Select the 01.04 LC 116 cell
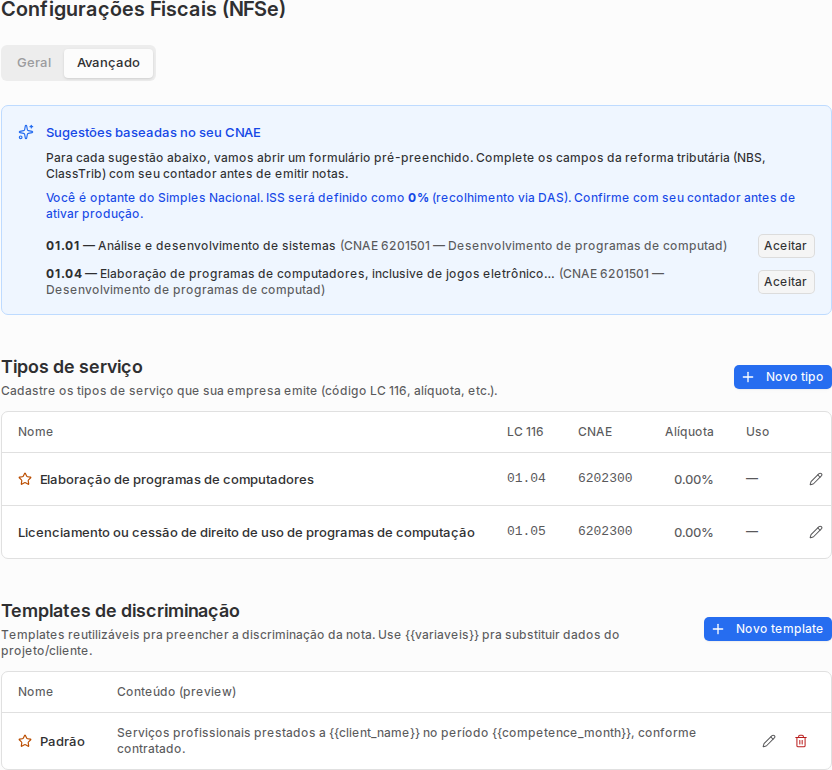The width and height of the screenshot is (832, 770). pyautogui.click(x=526, y=478)
